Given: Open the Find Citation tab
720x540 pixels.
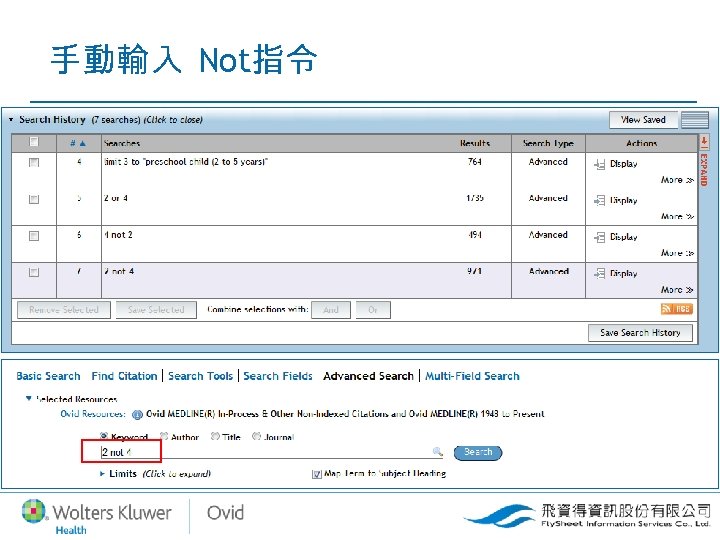Looking at the screenshot, I should click(x=124, y=376).
